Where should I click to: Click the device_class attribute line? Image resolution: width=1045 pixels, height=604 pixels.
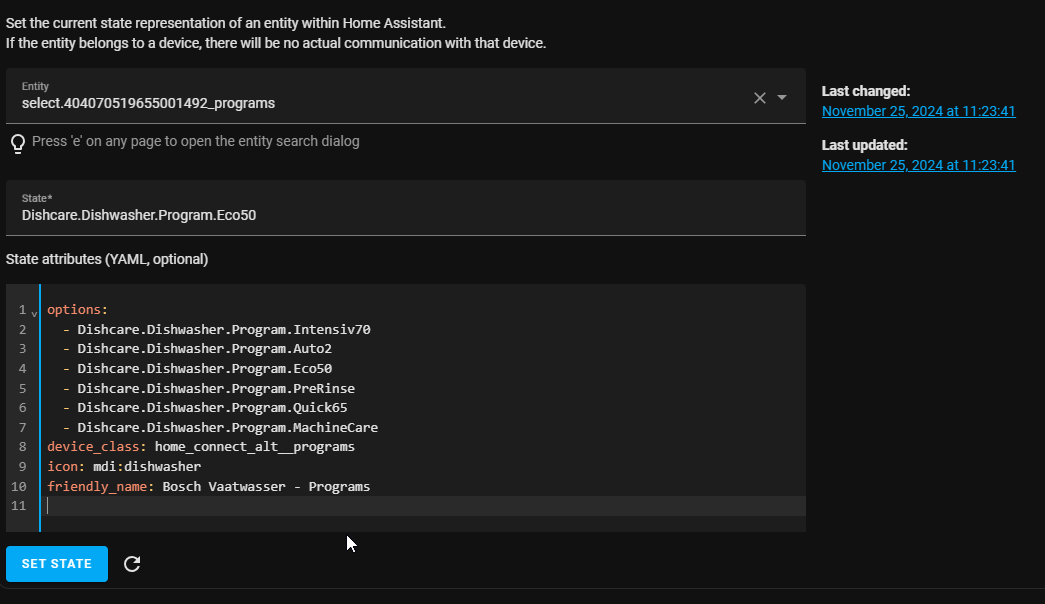click(x=200, y=447)
